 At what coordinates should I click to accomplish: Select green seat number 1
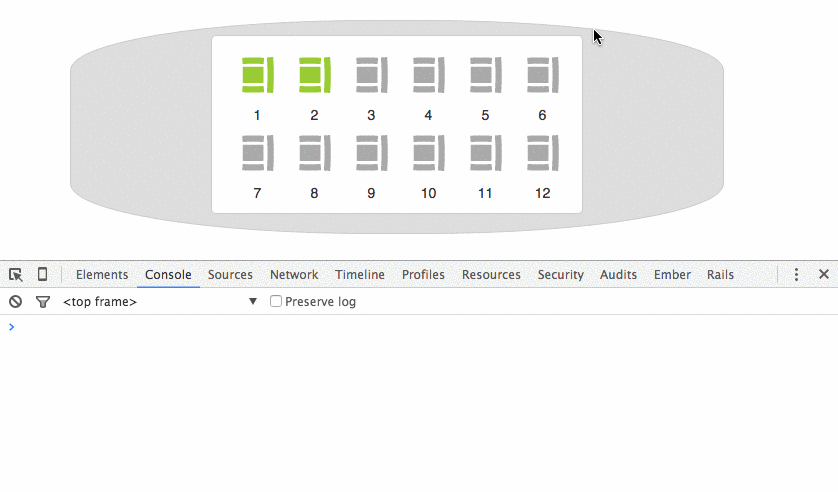tap(257, 75)
